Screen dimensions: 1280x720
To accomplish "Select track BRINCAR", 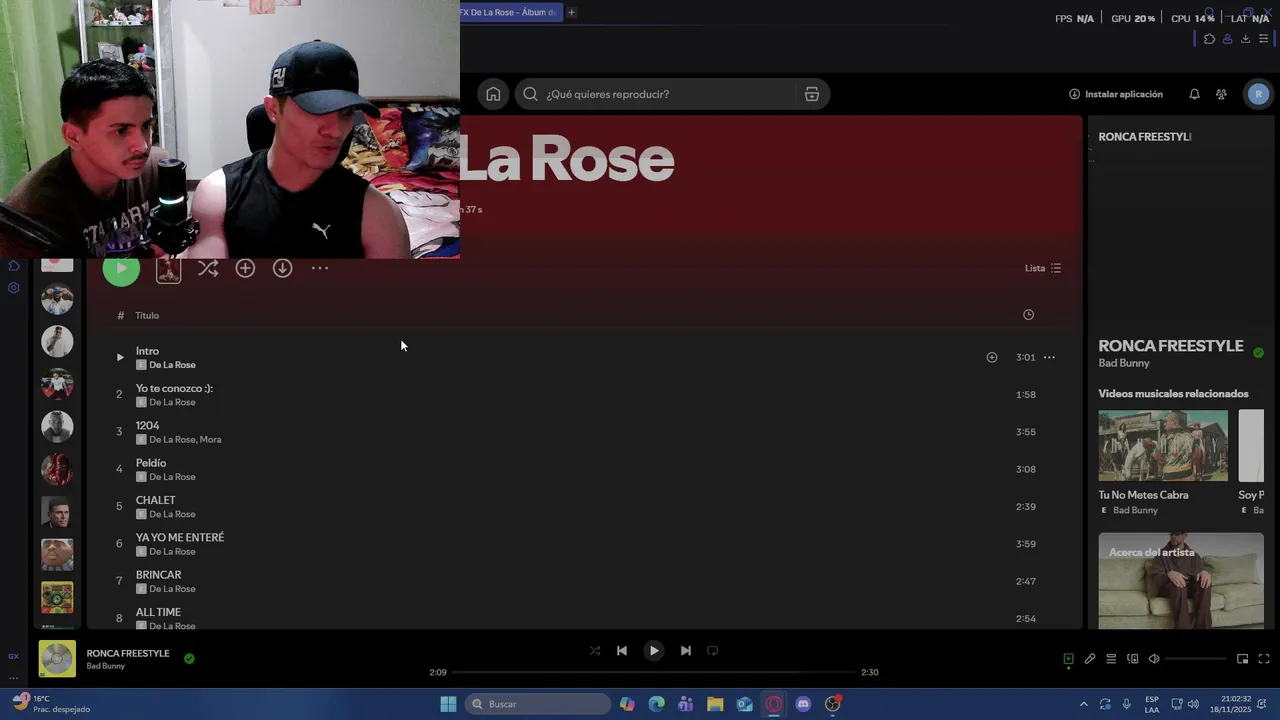I will pos(159,575).
